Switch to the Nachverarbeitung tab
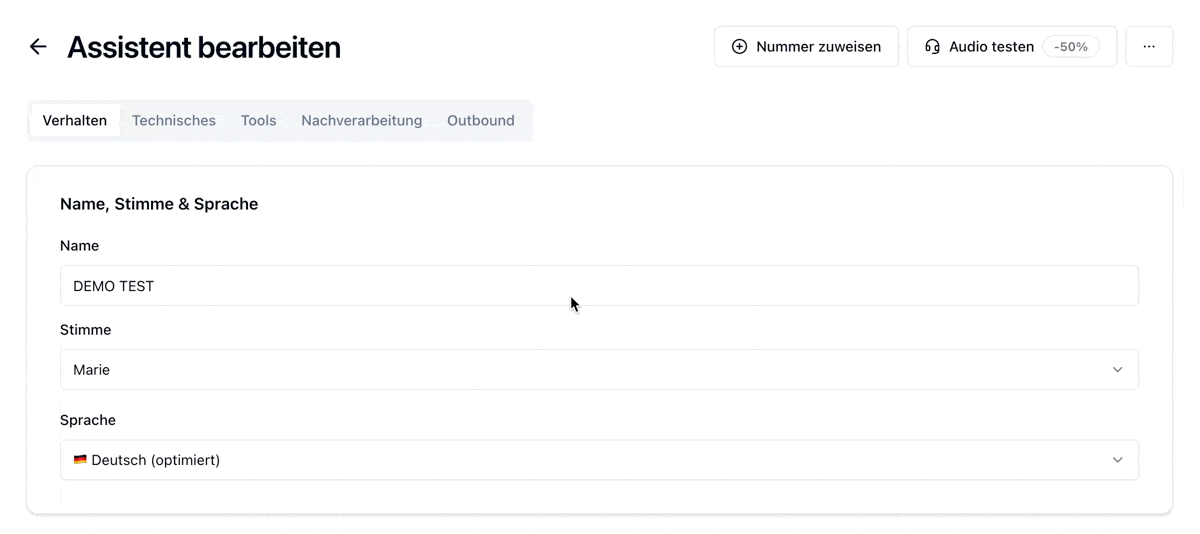Viewport: 1200px width, 534px height. point(362,120)
